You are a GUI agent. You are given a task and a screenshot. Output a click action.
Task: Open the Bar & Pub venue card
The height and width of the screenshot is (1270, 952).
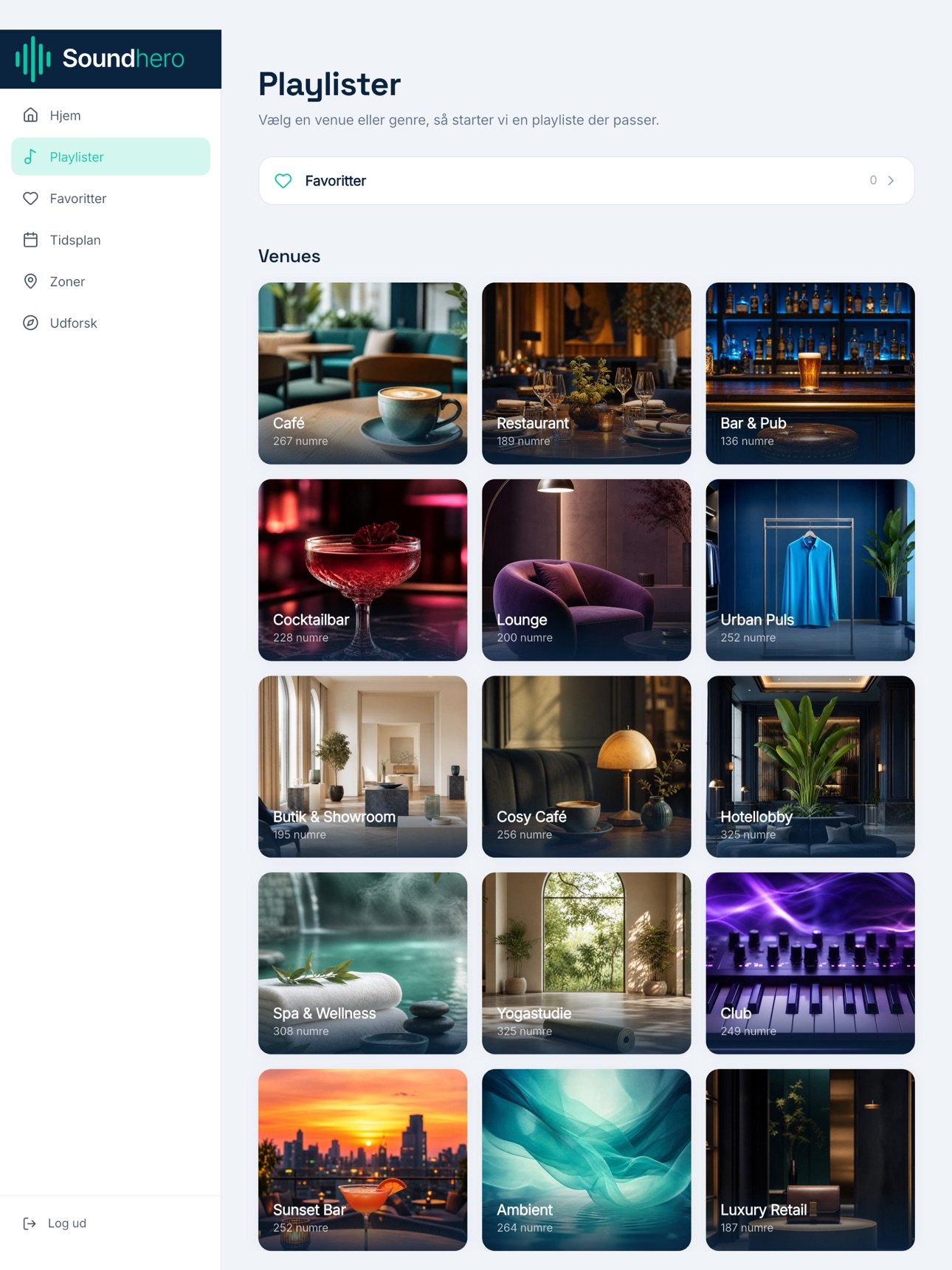[810, 373]
